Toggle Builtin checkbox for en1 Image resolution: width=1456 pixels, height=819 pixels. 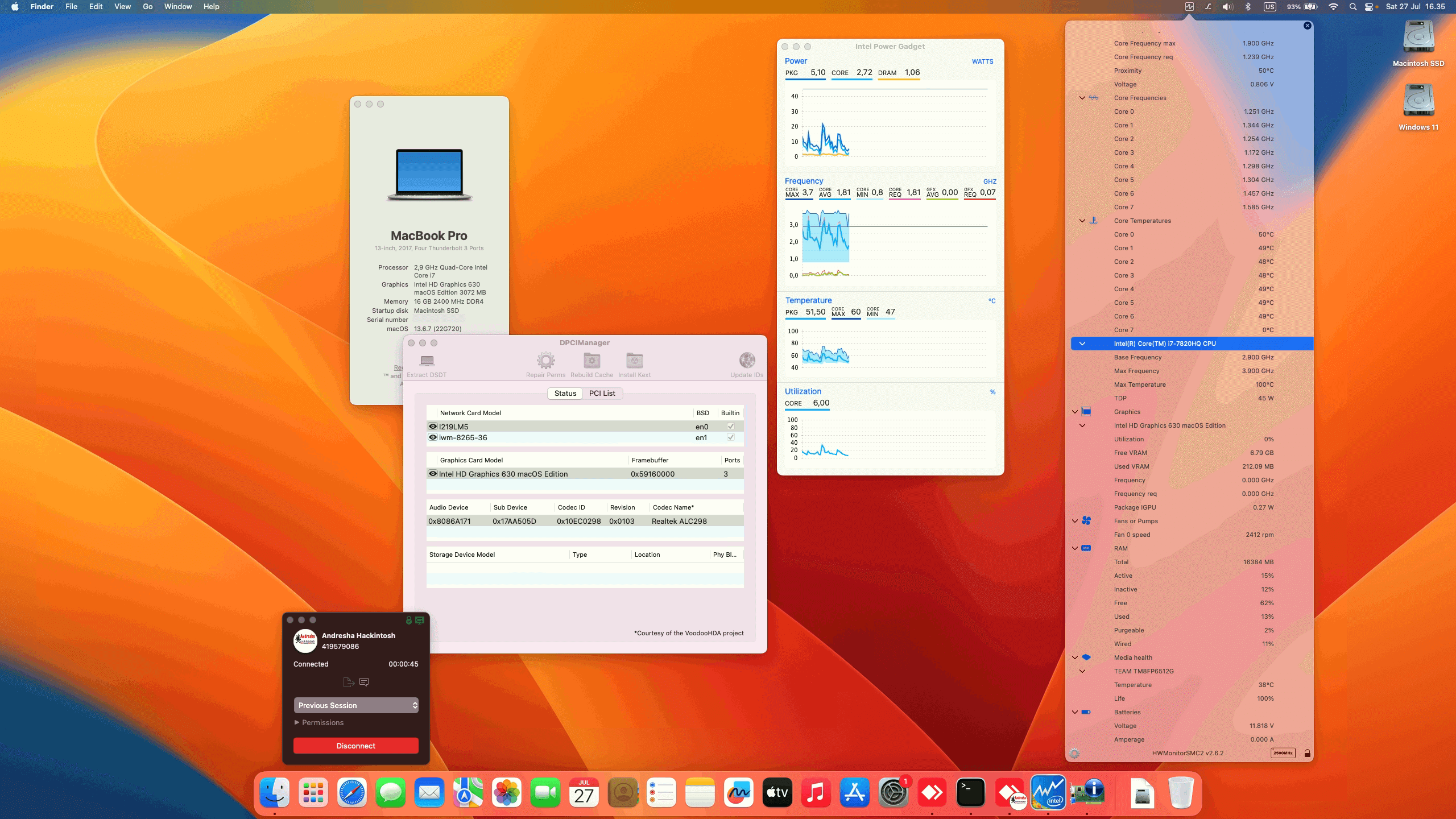[731, 437]
